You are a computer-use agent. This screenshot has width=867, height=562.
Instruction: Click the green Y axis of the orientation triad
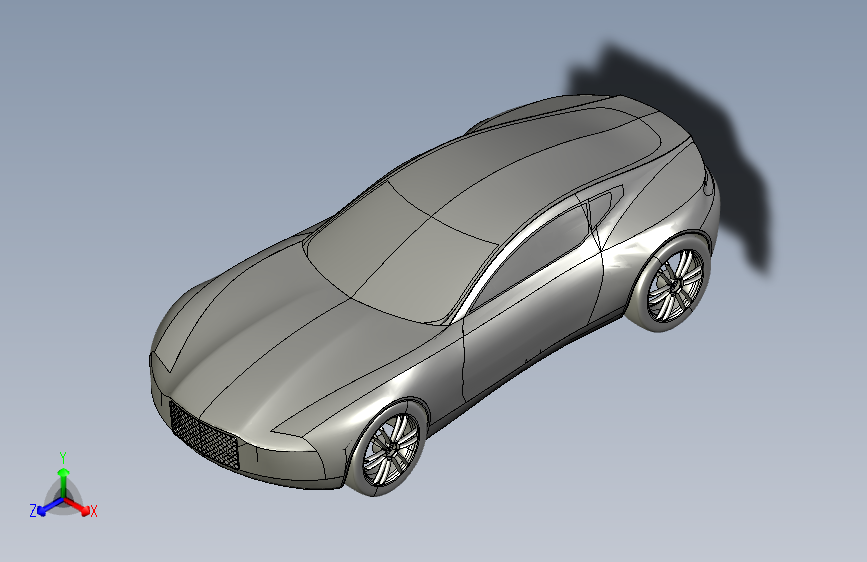pyautogui.click(x=64, y=482)
